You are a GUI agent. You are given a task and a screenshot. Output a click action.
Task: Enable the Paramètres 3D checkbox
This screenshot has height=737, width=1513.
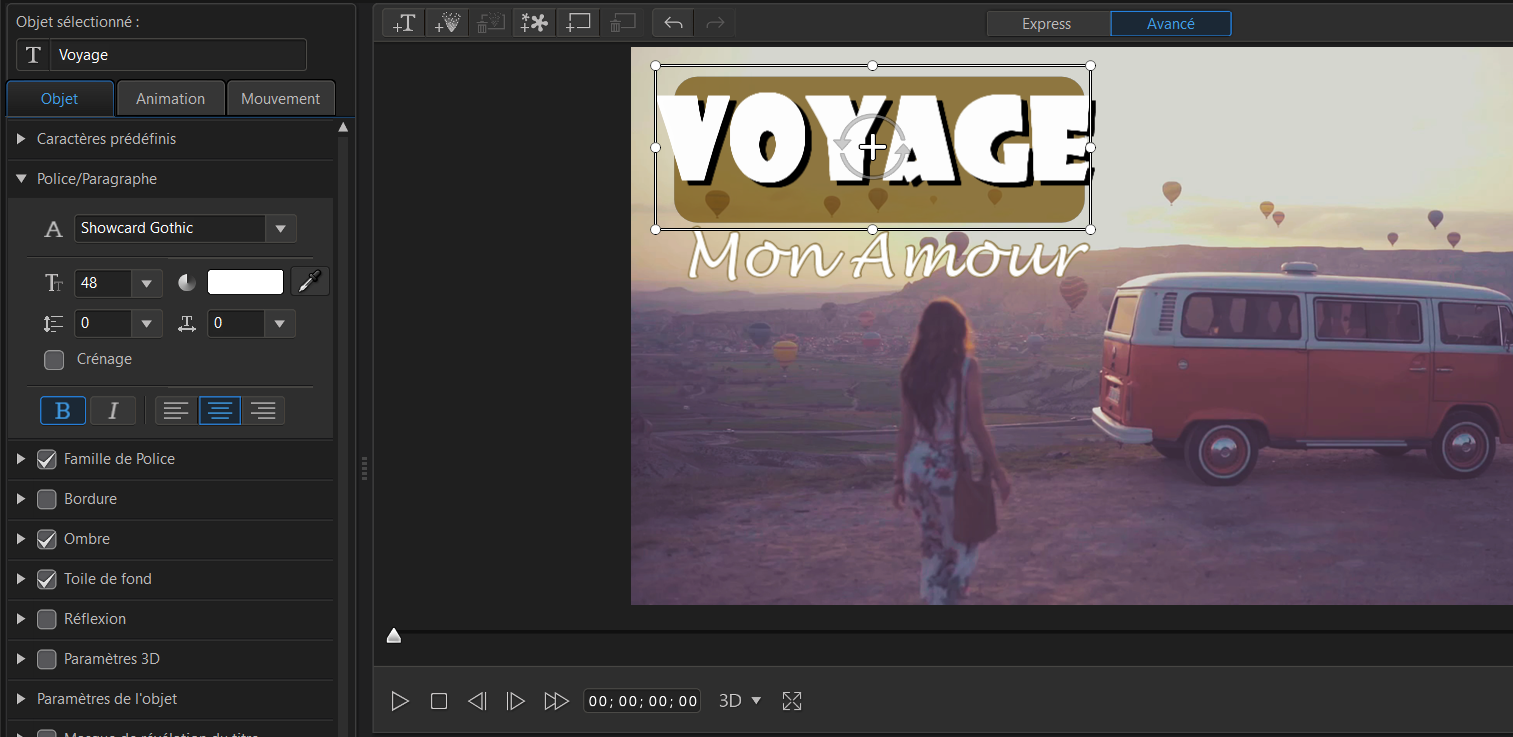coord(47,659)
